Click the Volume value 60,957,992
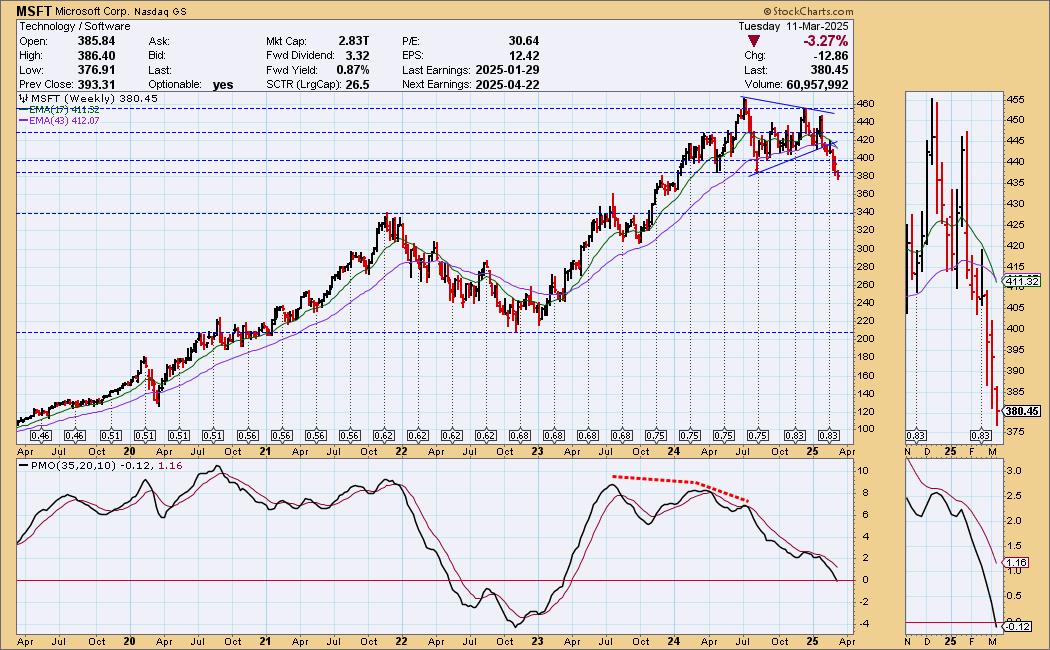 (817, 84)
